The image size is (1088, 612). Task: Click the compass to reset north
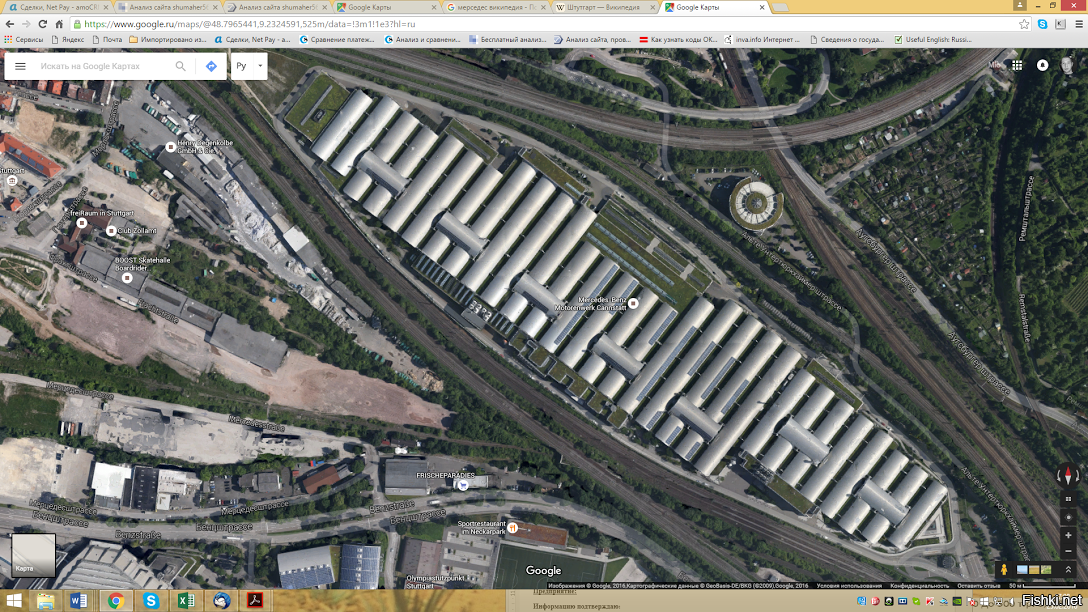tap(1068, 476)
